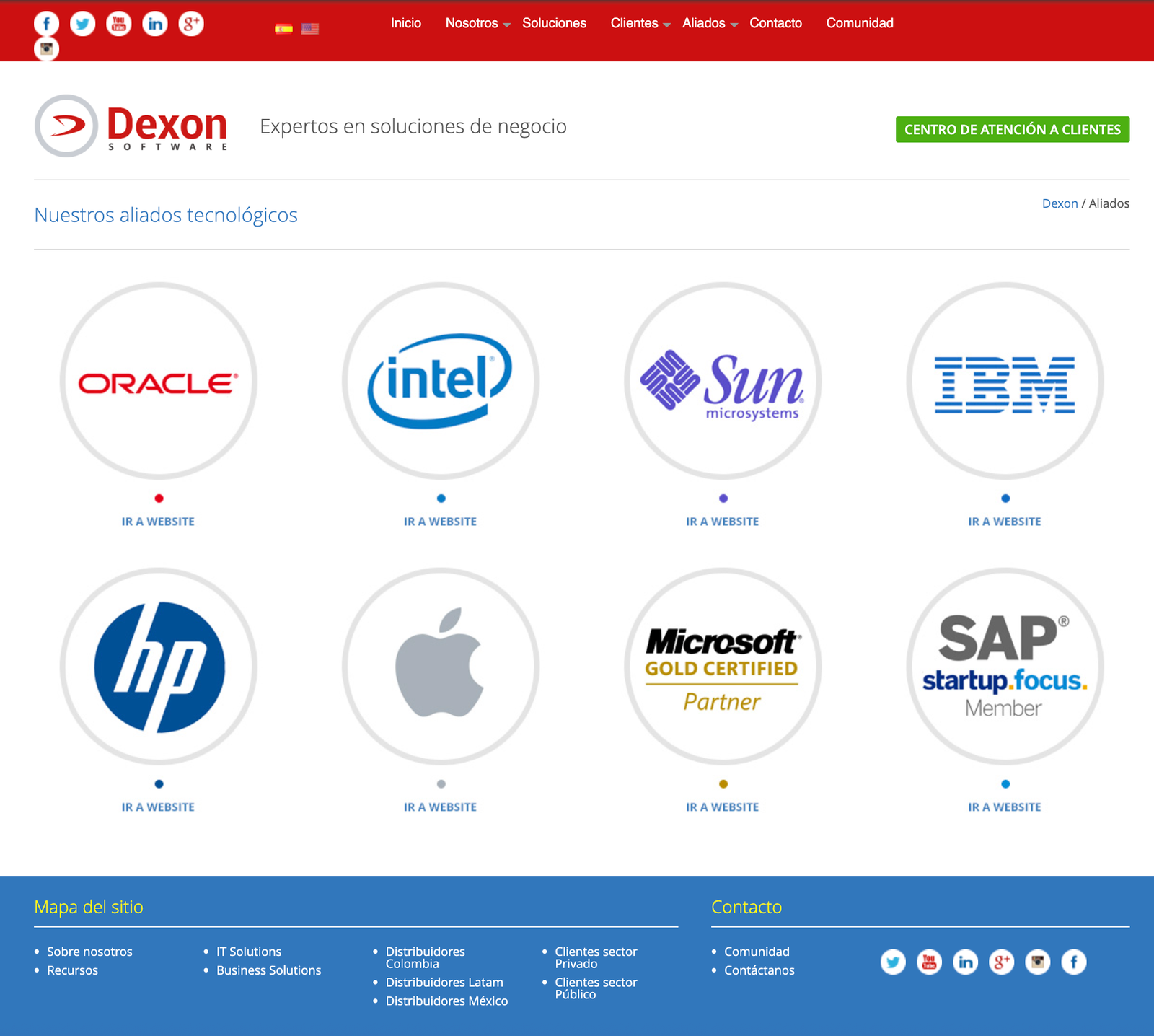
Task: Open the Google+ icon in the footer
Action: (x=1001, y=962)
